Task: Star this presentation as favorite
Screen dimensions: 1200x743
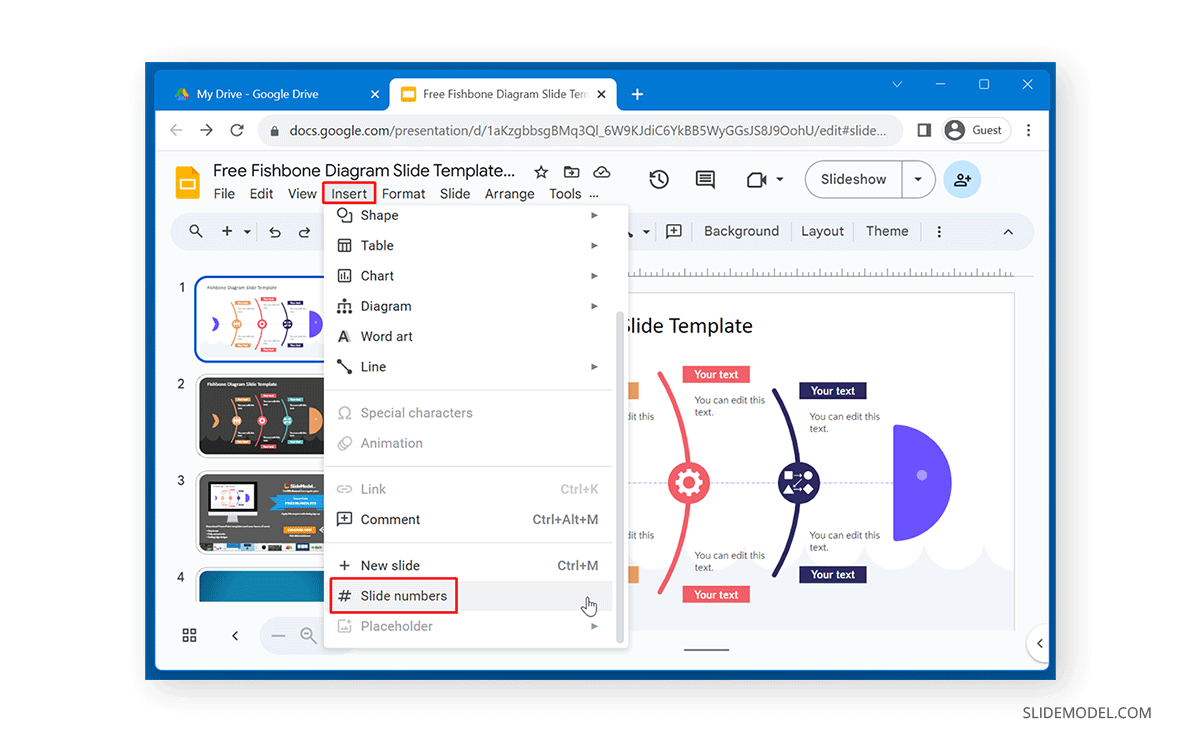Action: point(541,172)
